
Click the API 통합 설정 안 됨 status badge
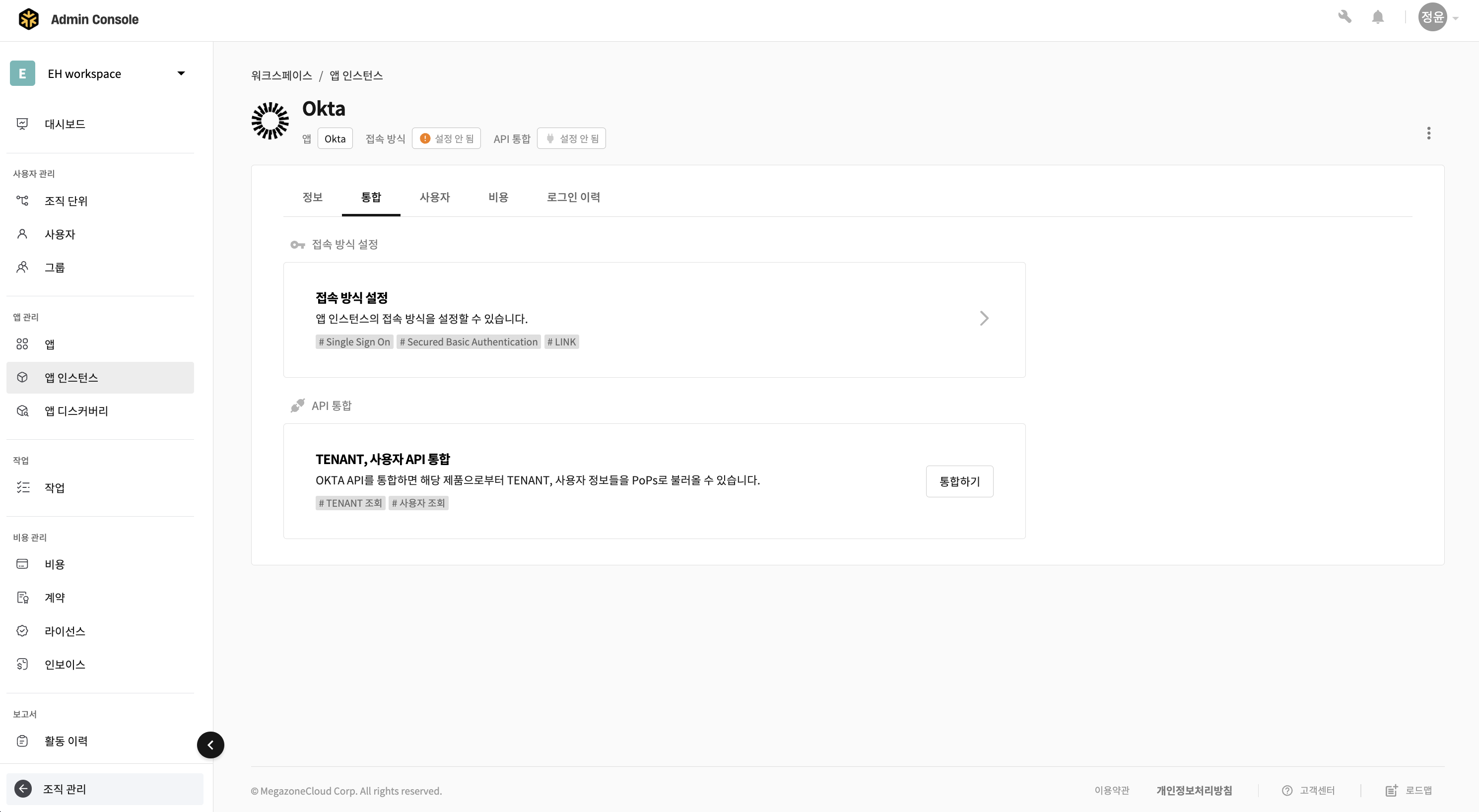click(x=571, y=138)
